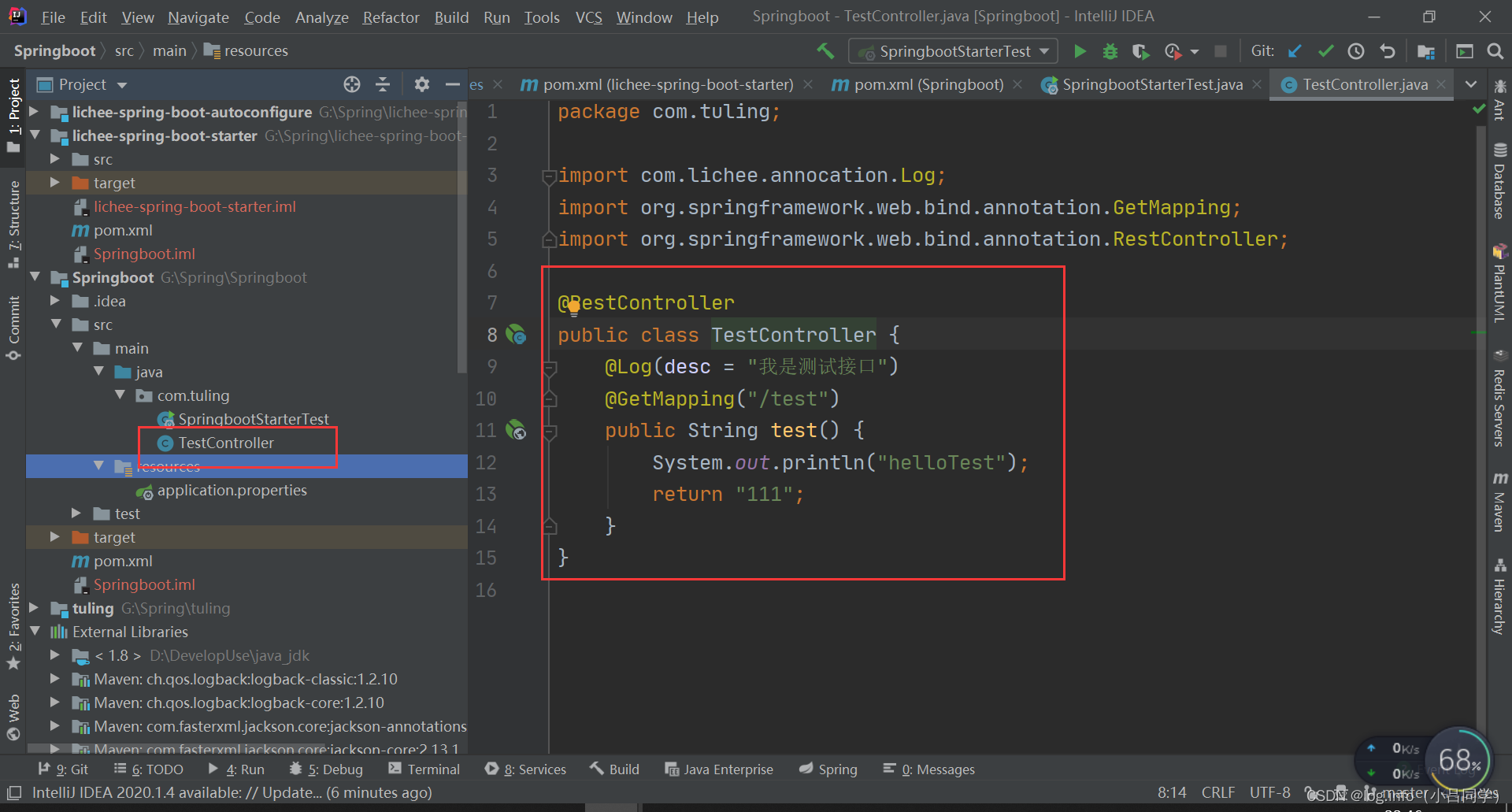Update project with Git blue arrow
This screenshot has height=812, width=1512.
[1295, 51]
